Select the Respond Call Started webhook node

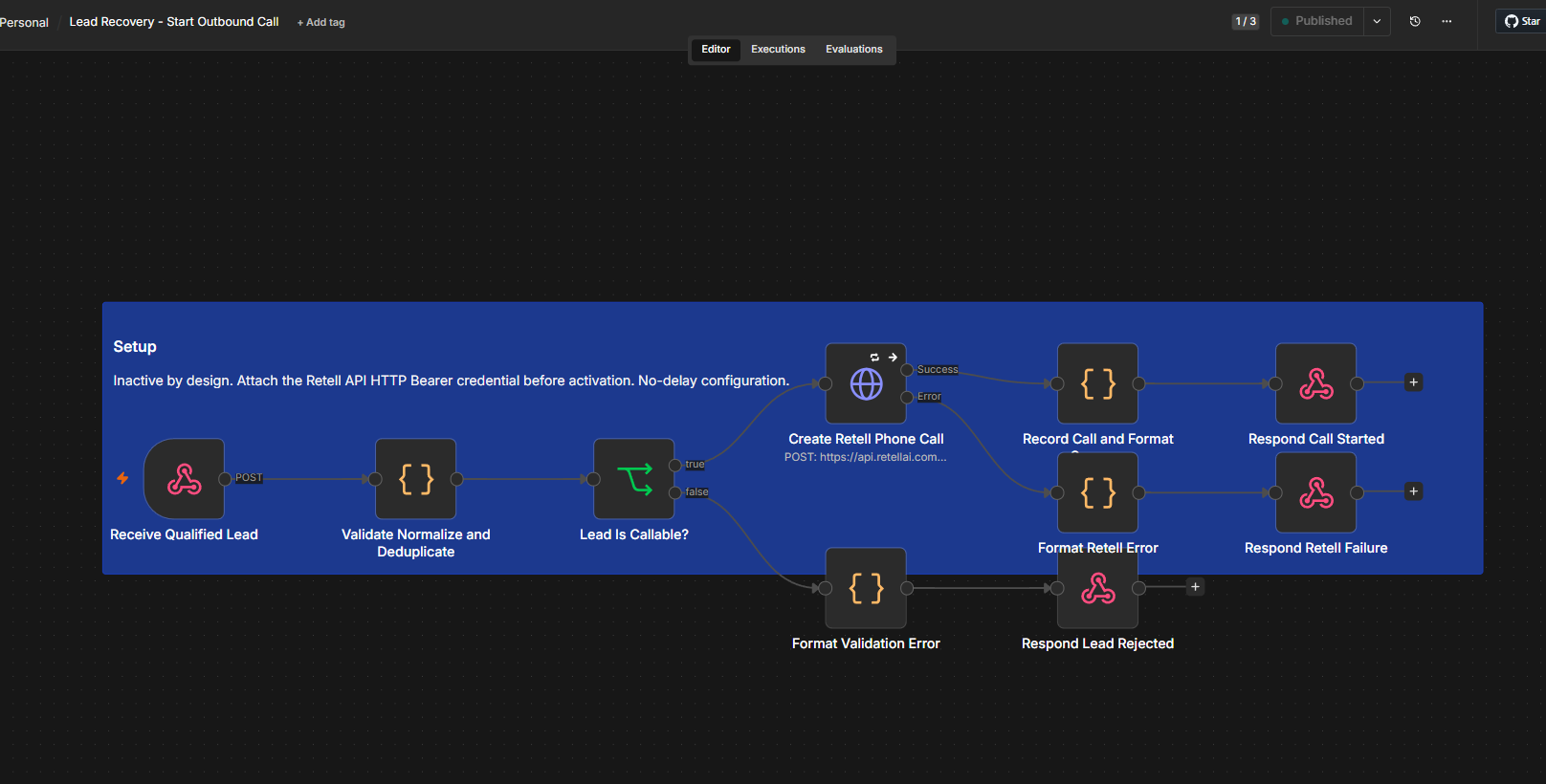pos(1315,383)
